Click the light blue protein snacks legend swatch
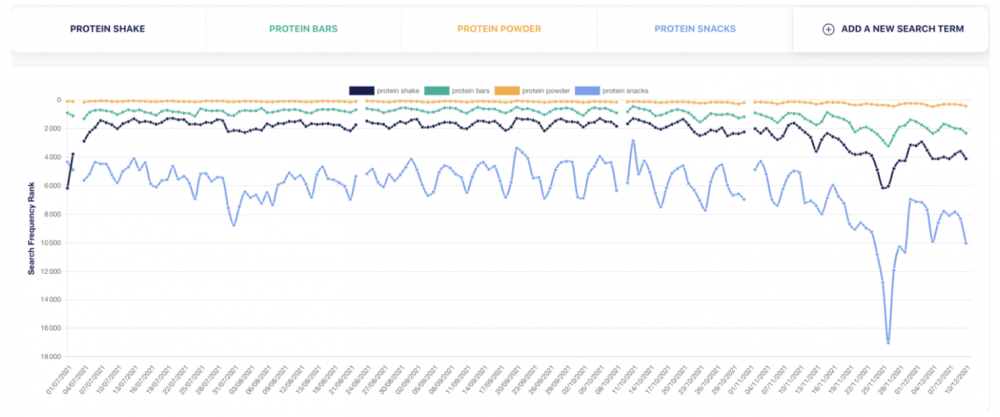Screen dimensions: 1000x417 tap(588, 91)
